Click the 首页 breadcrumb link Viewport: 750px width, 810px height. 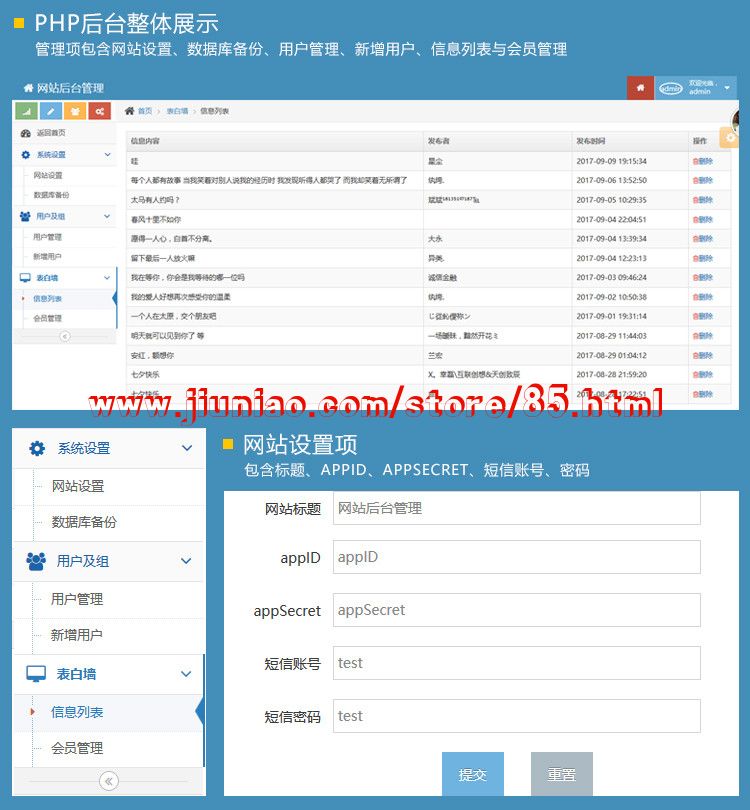coord(145,111)
